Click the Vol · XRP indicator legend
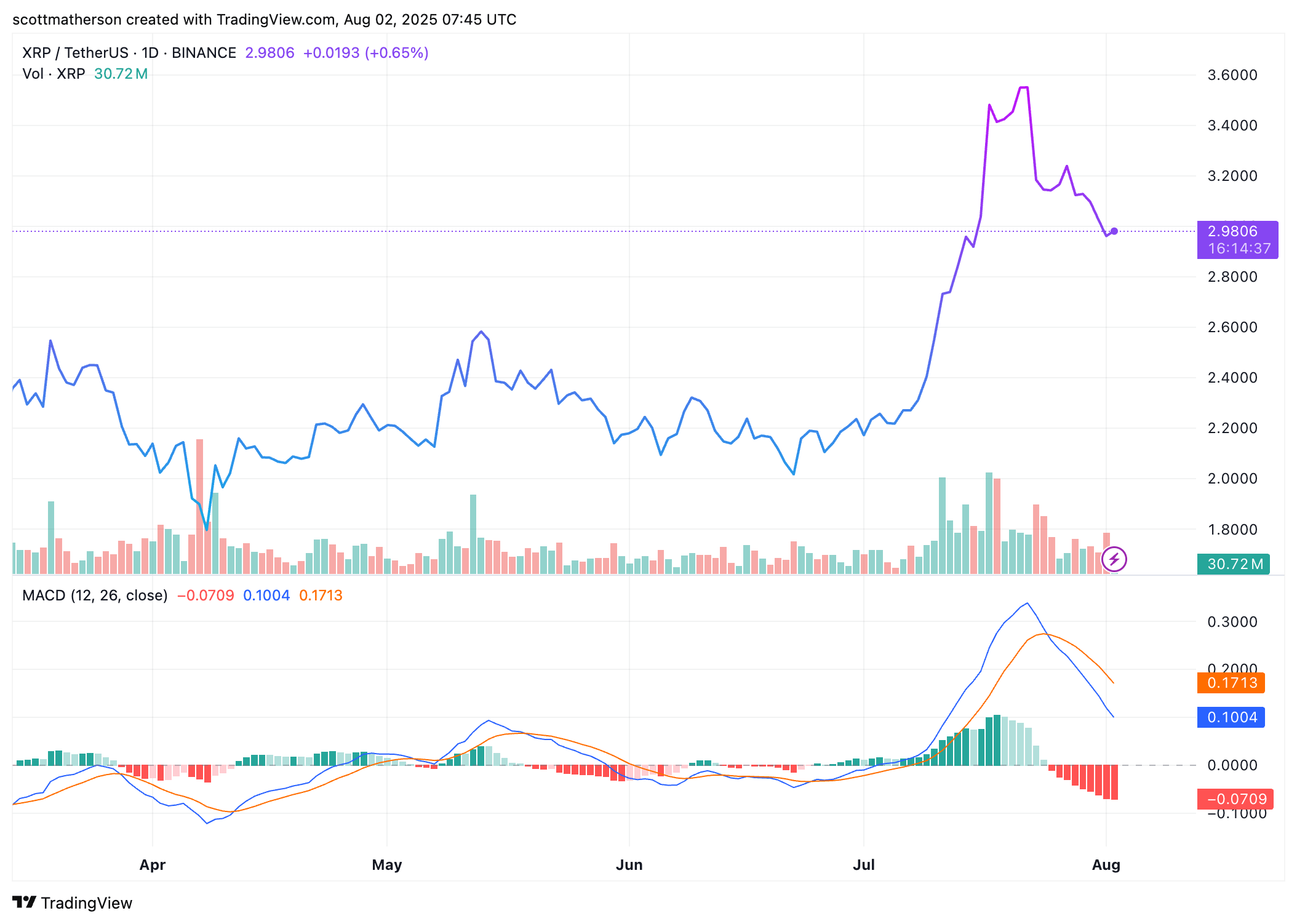Image resolution: width=1297 pixels, height=924 pixels. [x=54, y=74]
